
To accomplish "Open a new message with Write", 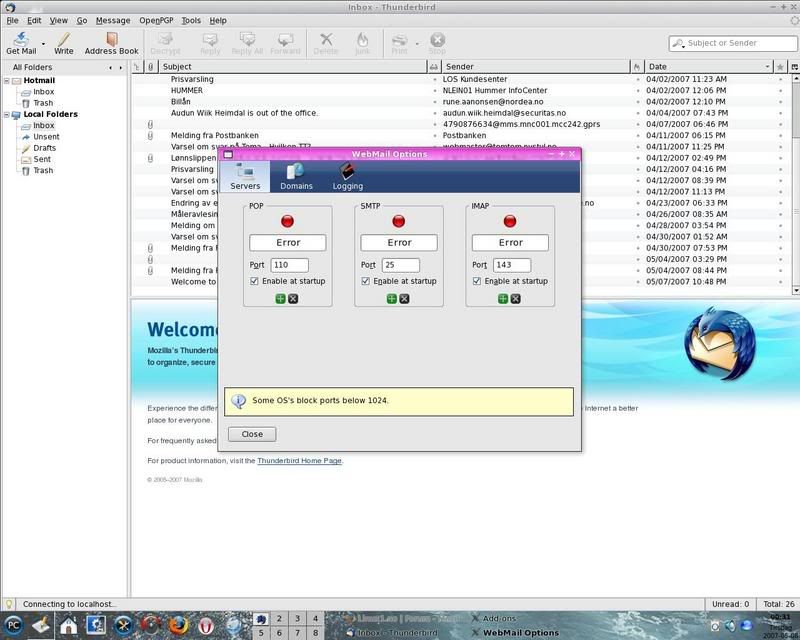I will pos(64,43).
